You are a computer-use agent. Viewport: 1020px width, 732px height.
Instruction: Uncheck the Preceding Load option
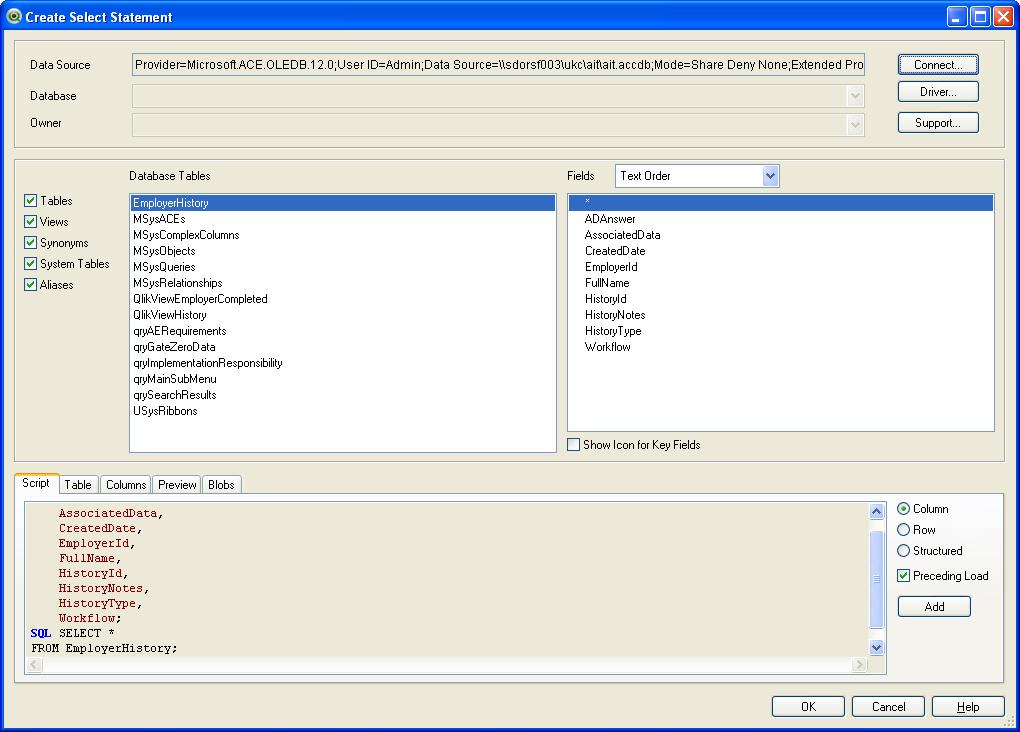[903, 575]
